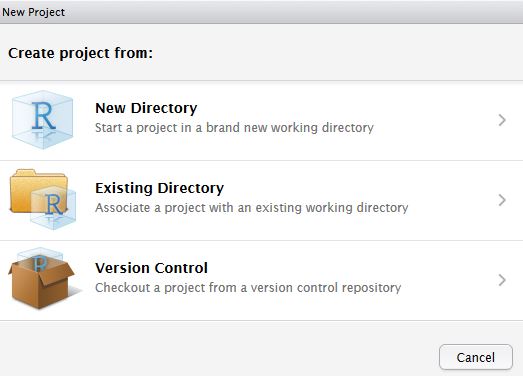The width and height of the screenshot is (523, 376).
Task: Click 'Start a project in a brand new working directory'
Action: click(x=234, y=128)
